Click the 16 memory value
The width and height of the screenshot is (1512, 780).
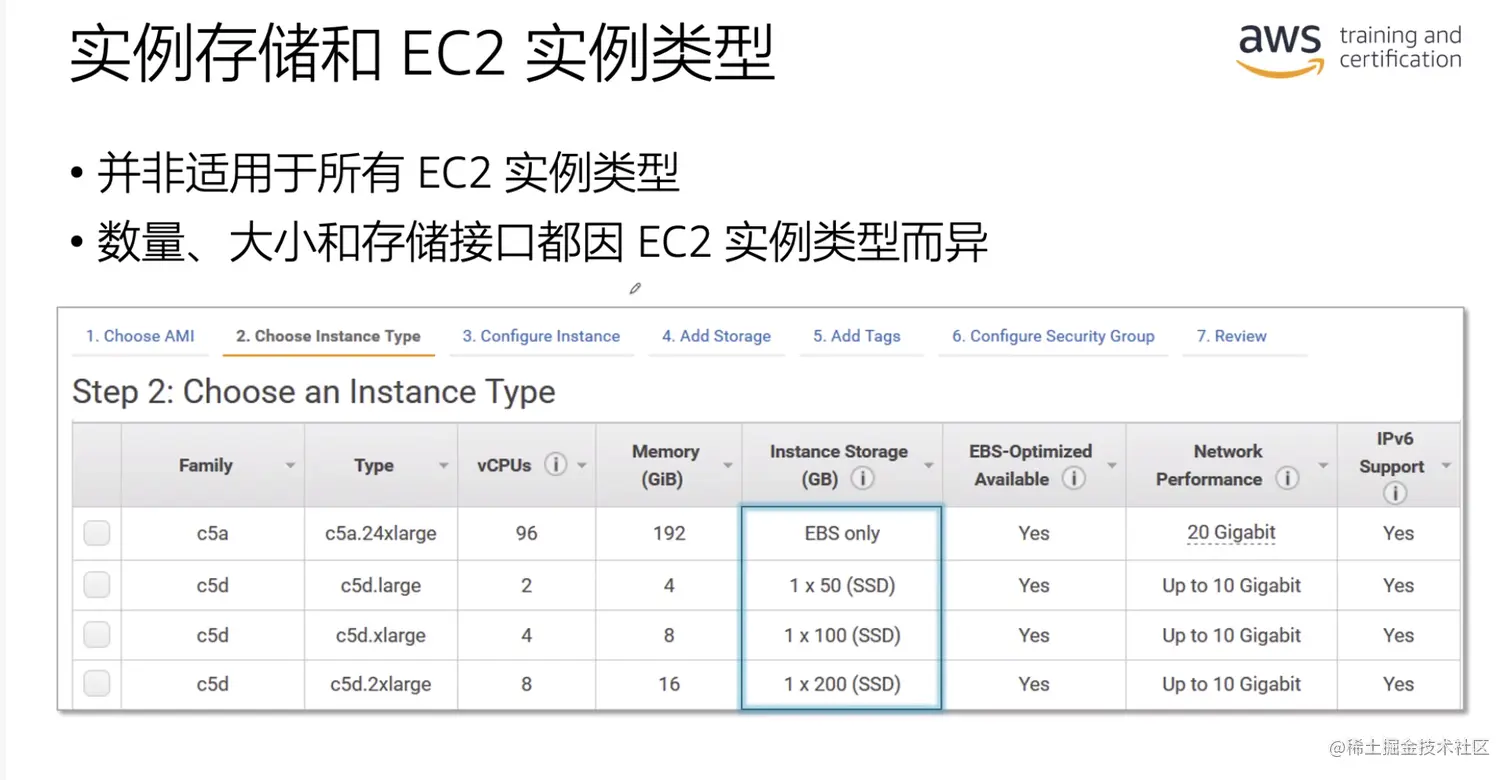(x=669, y=684)
